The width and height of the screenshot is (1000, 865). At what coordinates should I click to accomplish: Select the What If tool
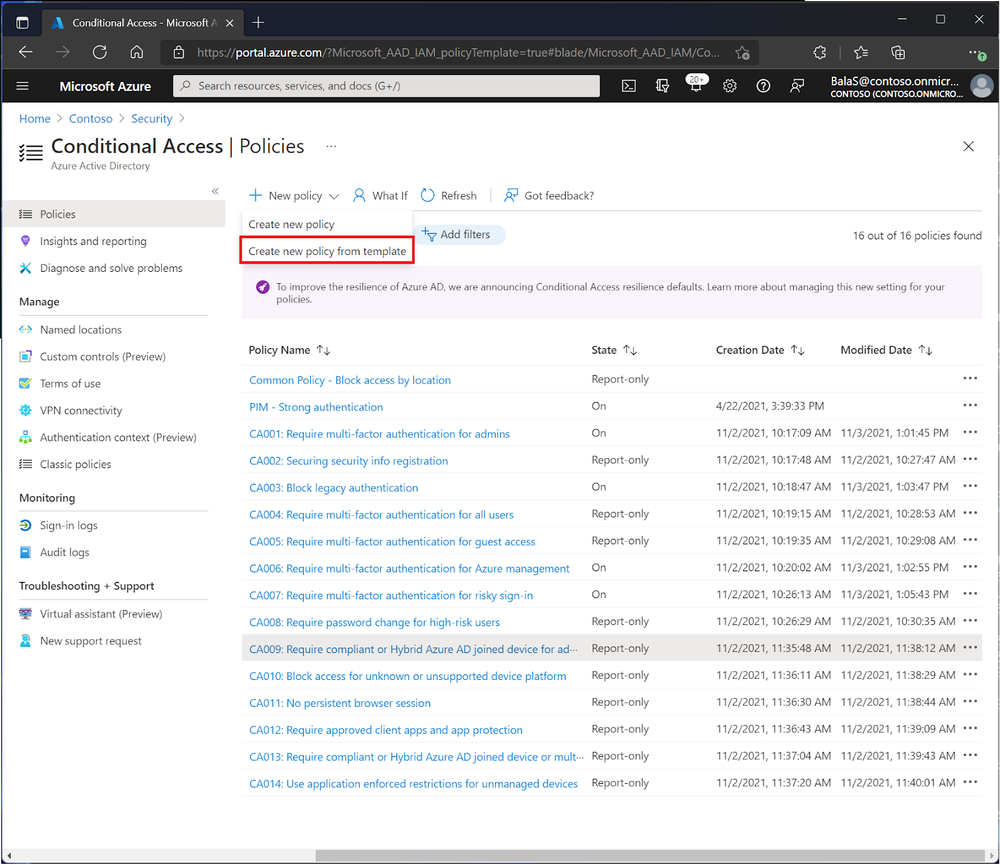tap(380, 195)
